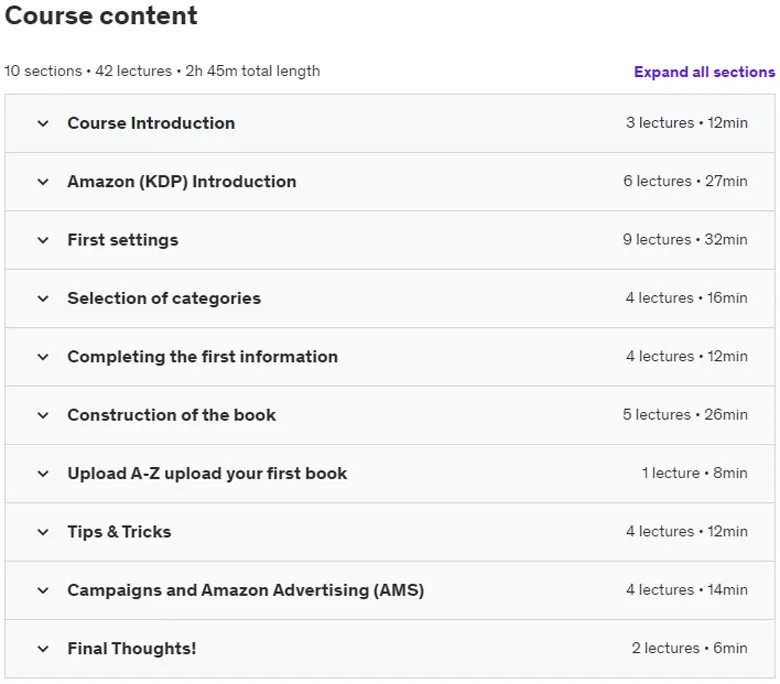Screen dimensions: 780x684
Task: Expand Upload A-Z upload your first book chevron
Action: tap(43, 474)
